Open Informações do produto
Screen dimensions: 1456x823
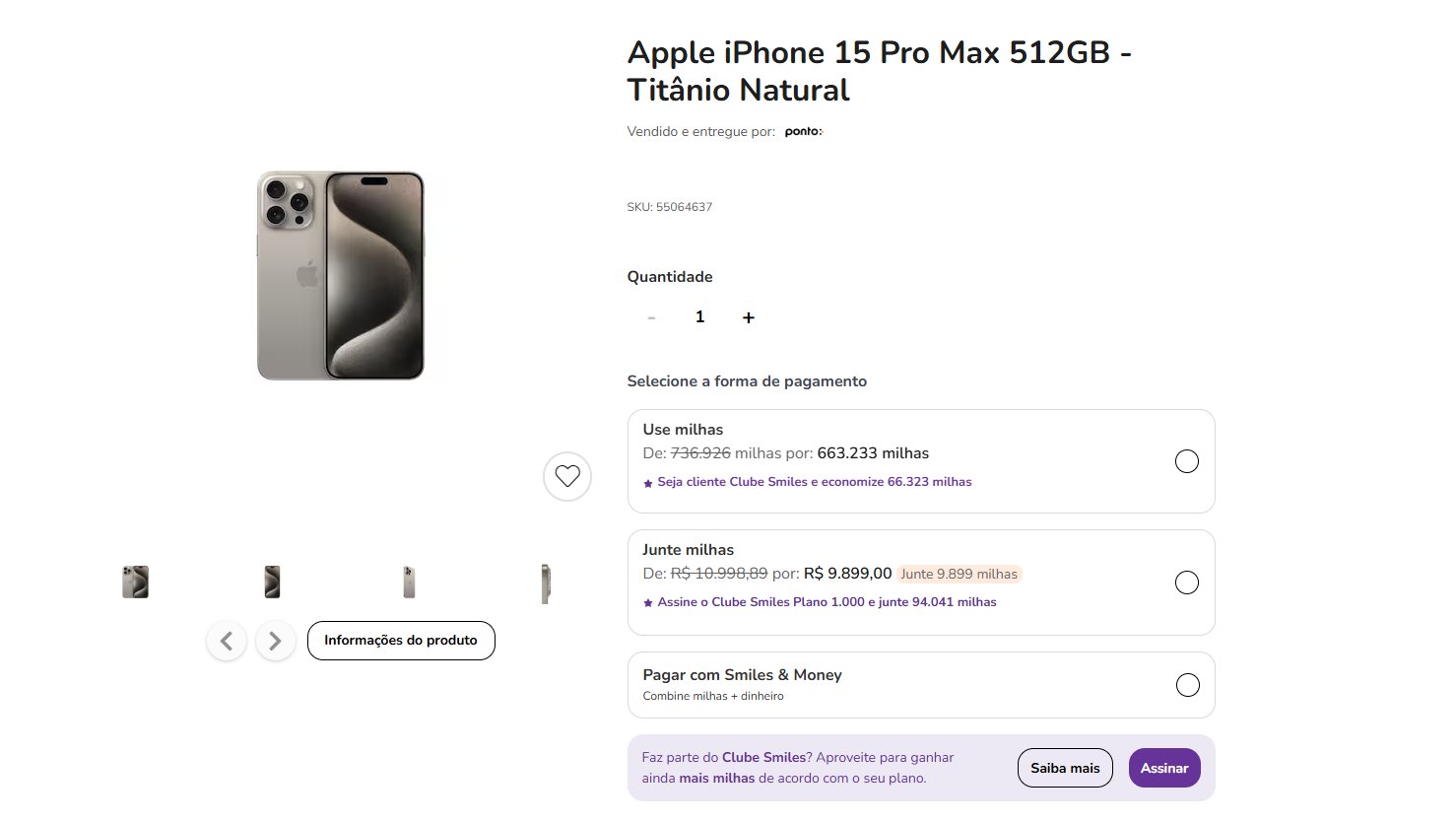pos(401,641)
